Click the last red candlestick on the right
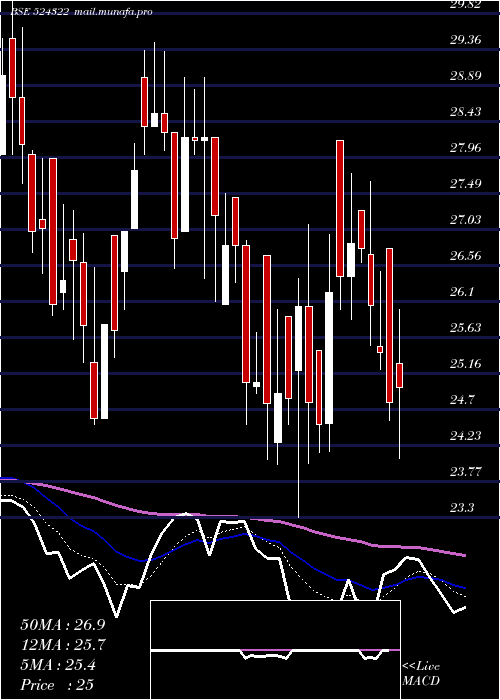Screen dimensions: 500x700 pyautogui.click(x=400, y=375)
